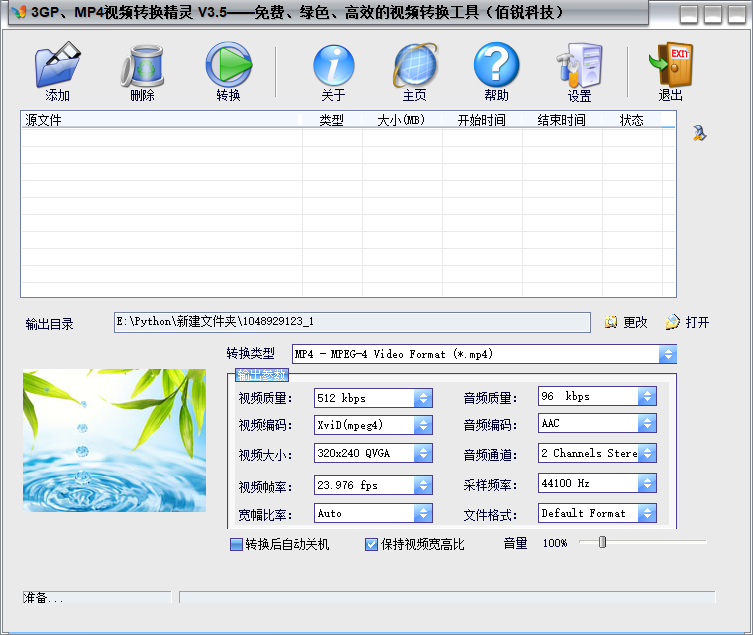This screenshot has height=635, width=753.
Task: Click the 打开 (Open) output folder button
Action: point(688,322)
